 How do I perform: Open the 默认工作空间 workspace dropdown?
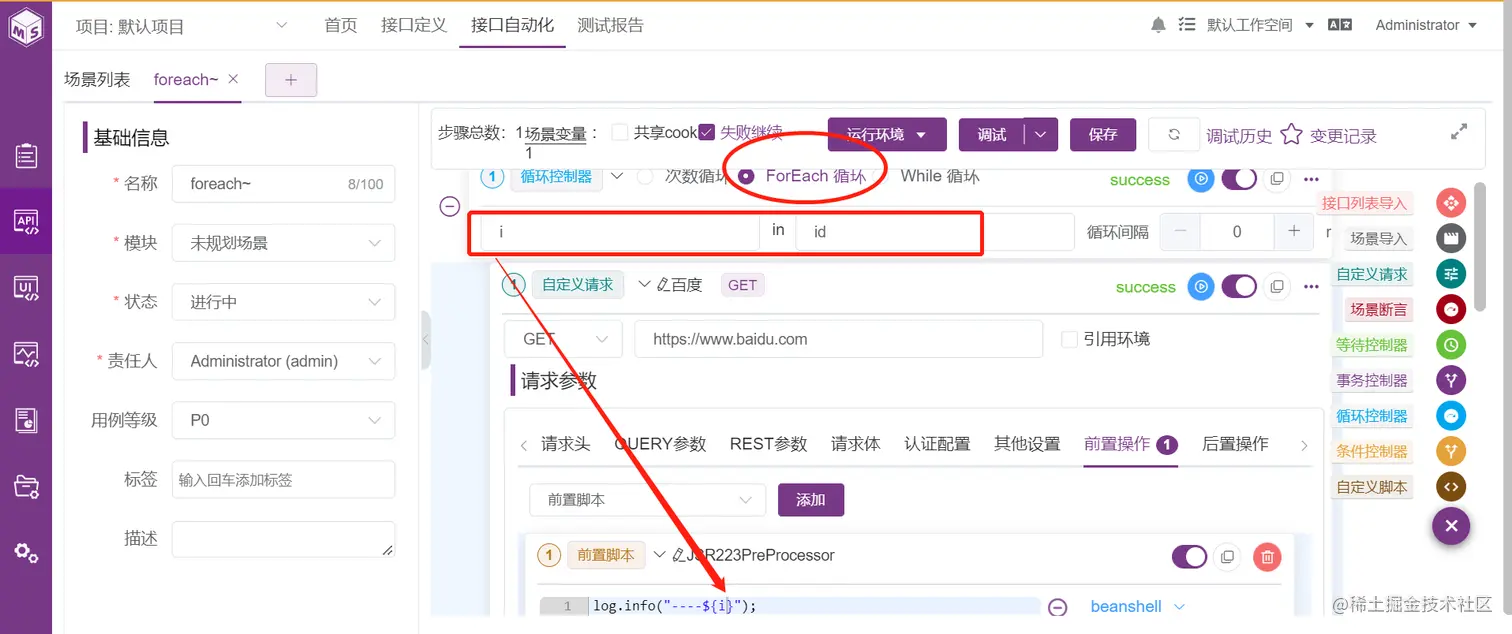pyautogui.click(x=1260, y=25)
